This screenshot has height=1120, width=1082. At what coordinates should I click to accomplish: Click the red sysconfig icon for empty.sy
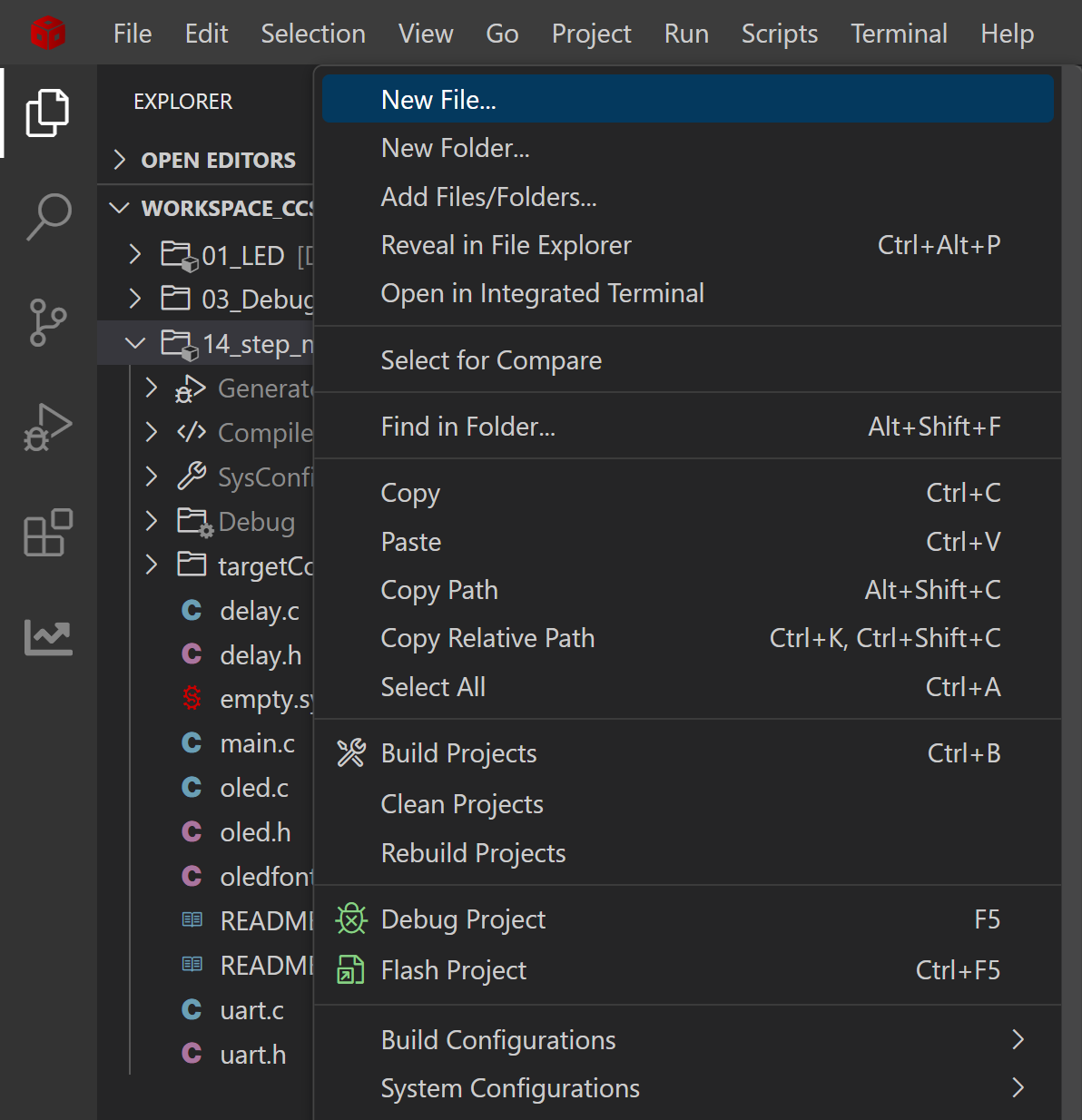pyautogui.click(x=192, y=699)
